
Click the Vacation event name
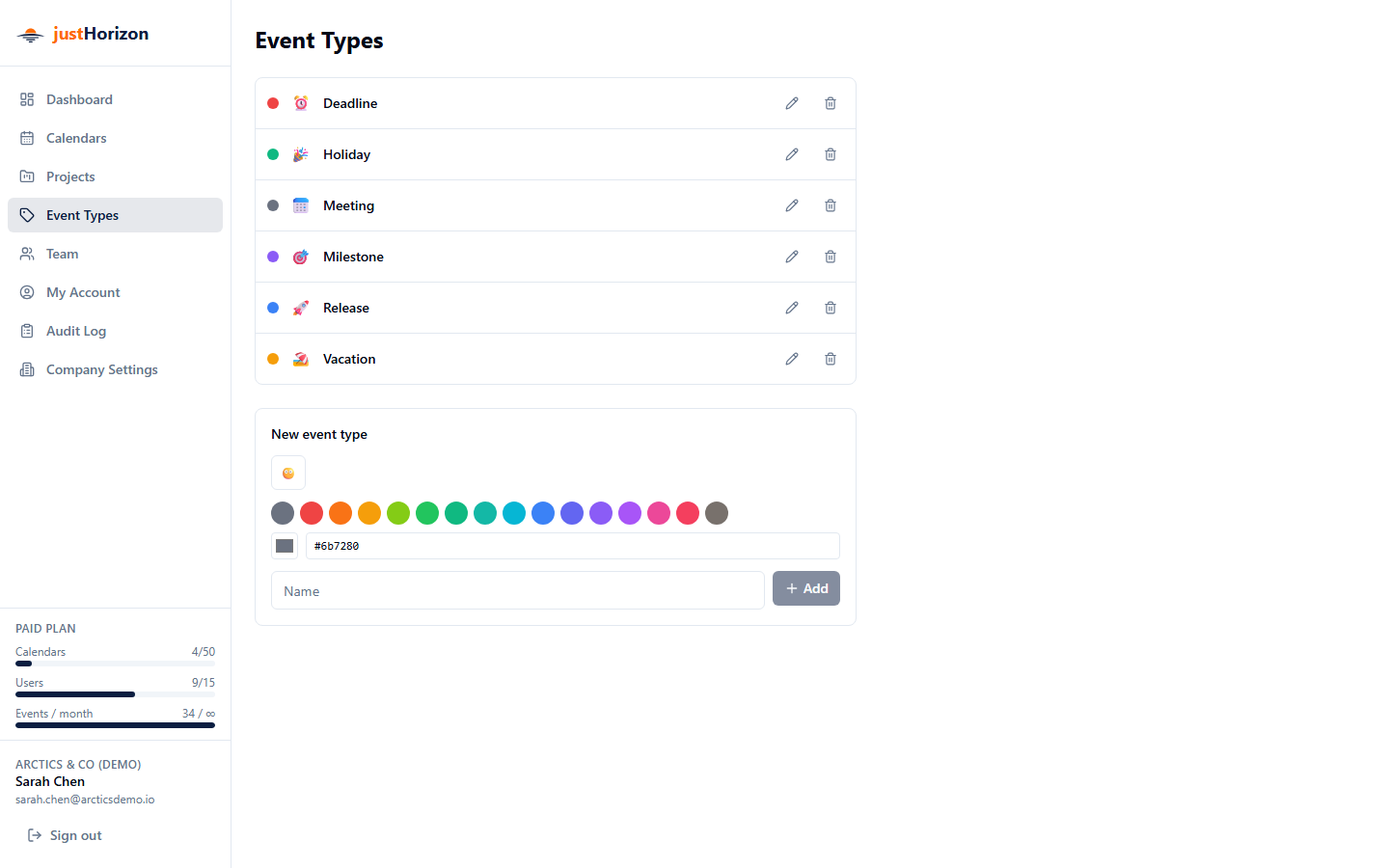click(349, 359)
